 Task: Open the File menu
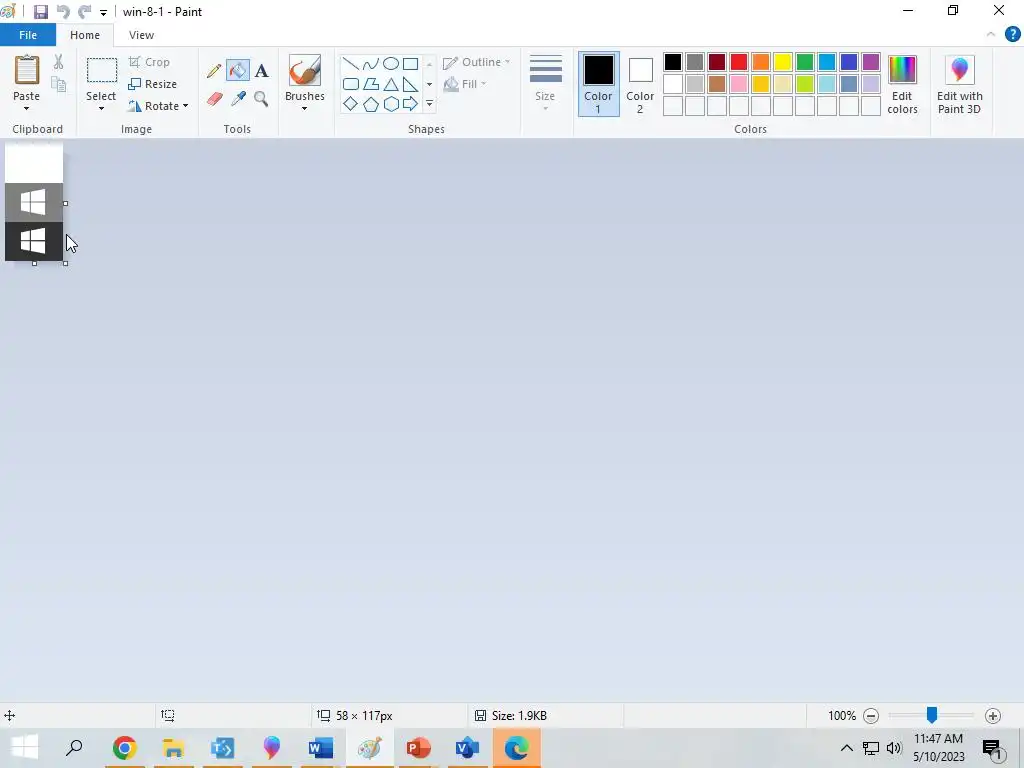28,35
